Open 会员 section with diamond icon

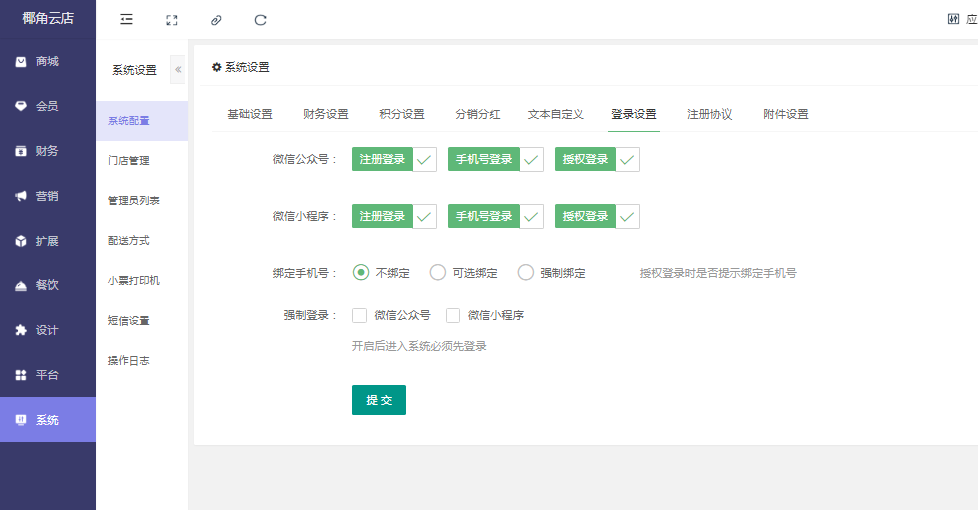(47, 106)
